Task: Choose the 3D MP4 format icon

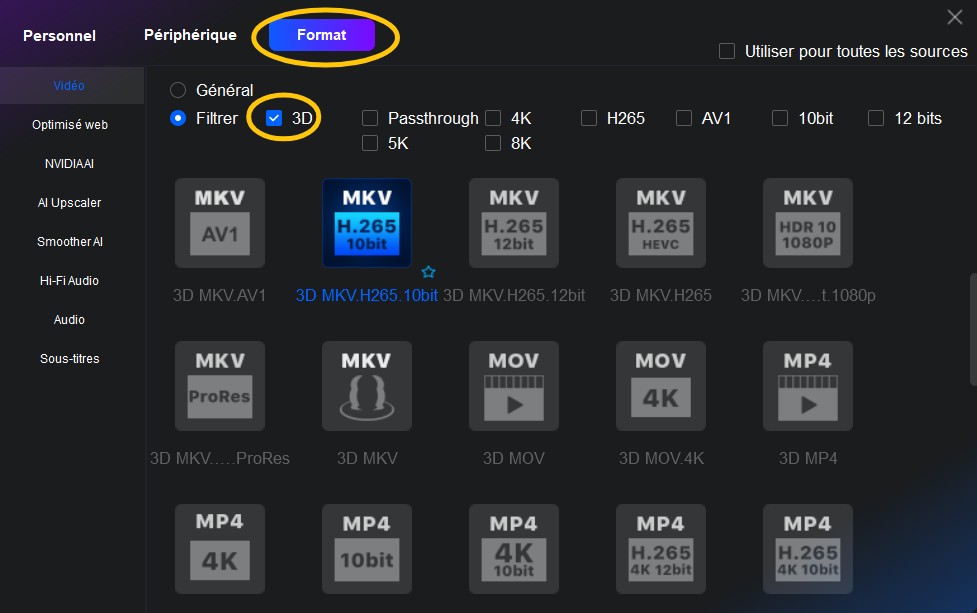Action: 808,386
